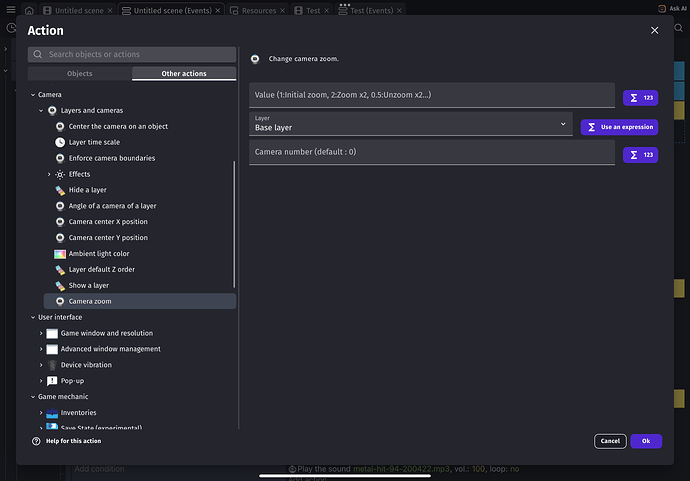
Task: Pick the Ambient light color action
Action: coord(99,254)
